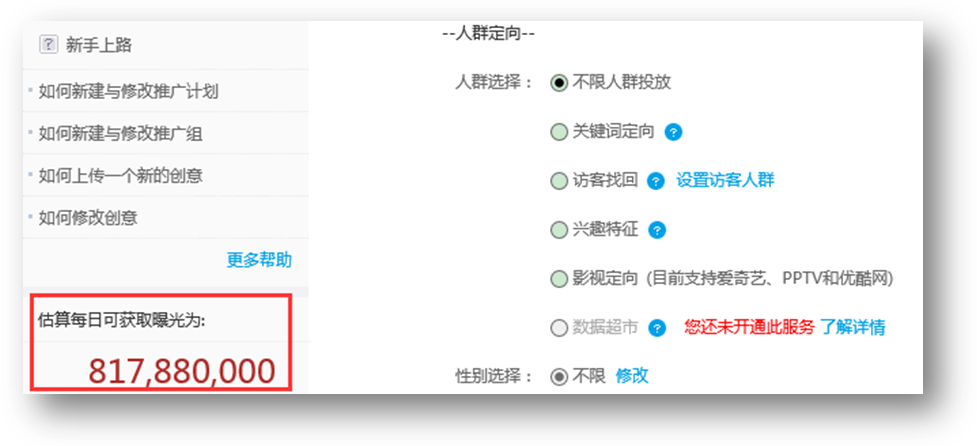Click the 设置访客人群 link

725,181
